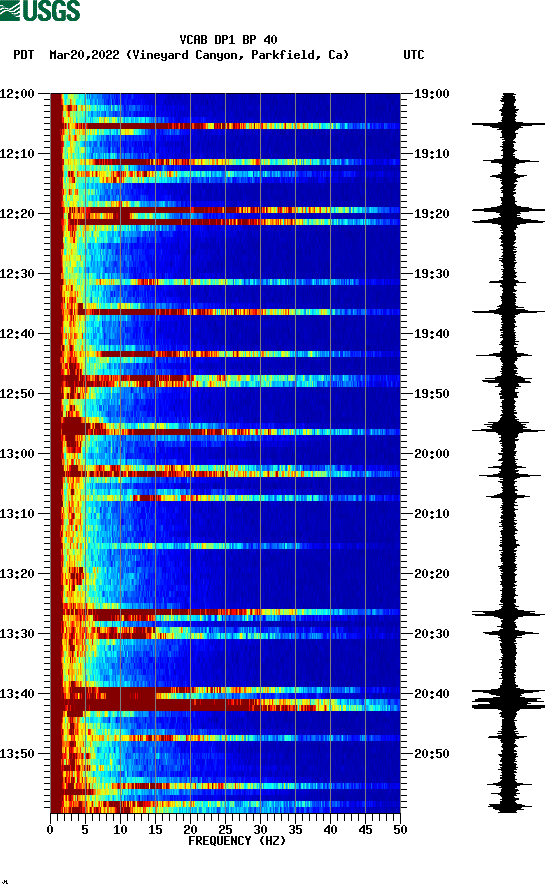Click the 20:20 UTC time label
Screen dimensions: 552x893
431,574
